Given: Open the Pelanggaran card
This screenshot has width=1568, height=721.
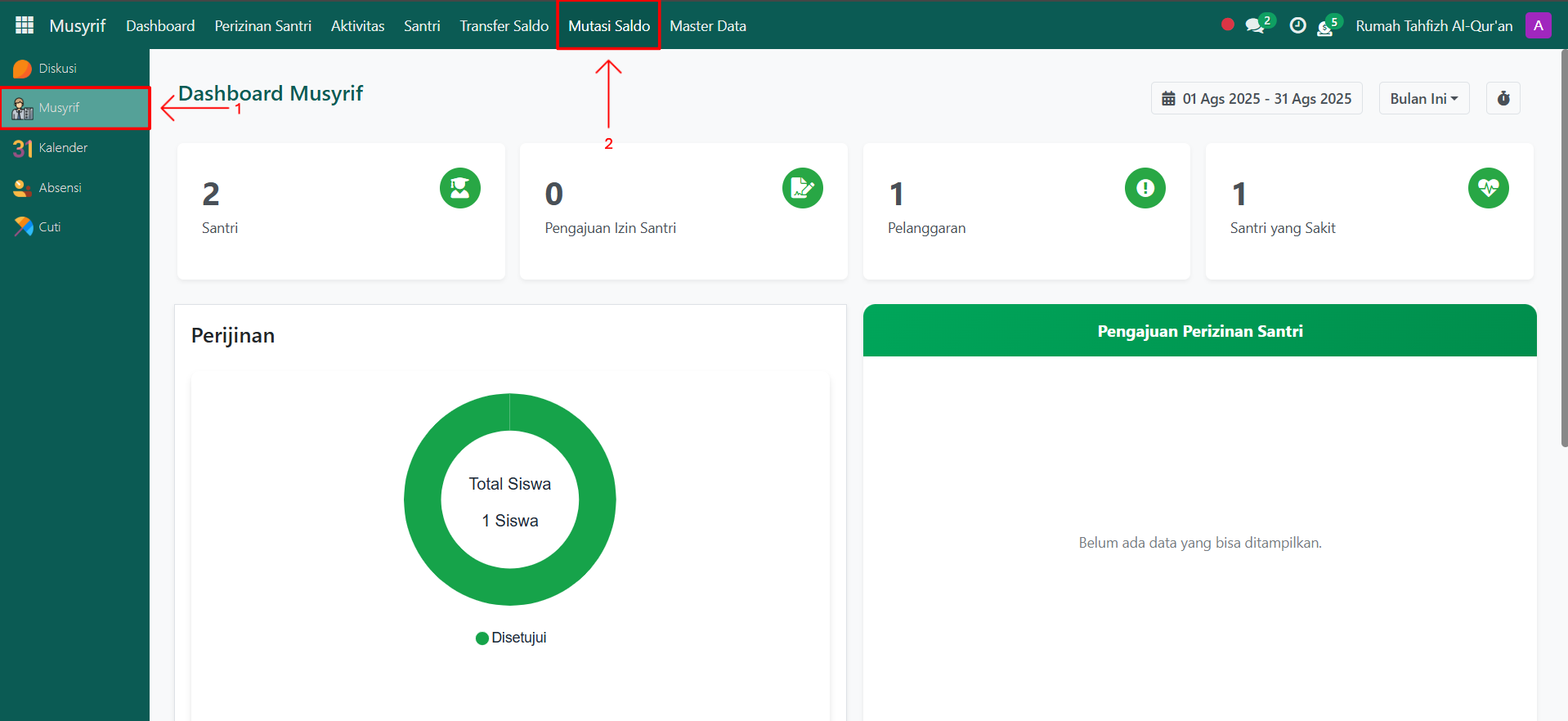Looking at the screenshot, I should pos(1026,212).
